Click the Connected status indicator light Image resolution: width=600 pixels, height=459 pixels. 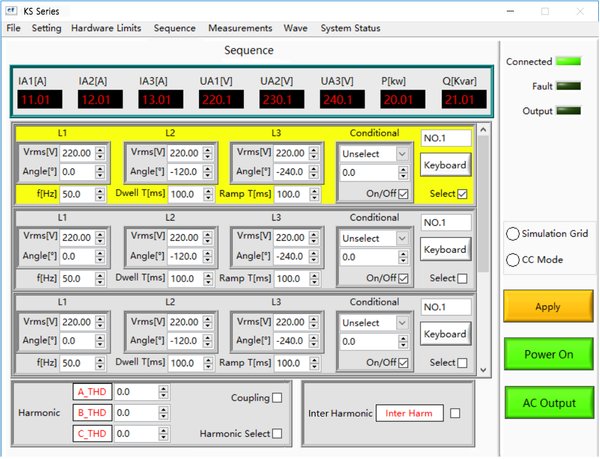tap(569, 61)
